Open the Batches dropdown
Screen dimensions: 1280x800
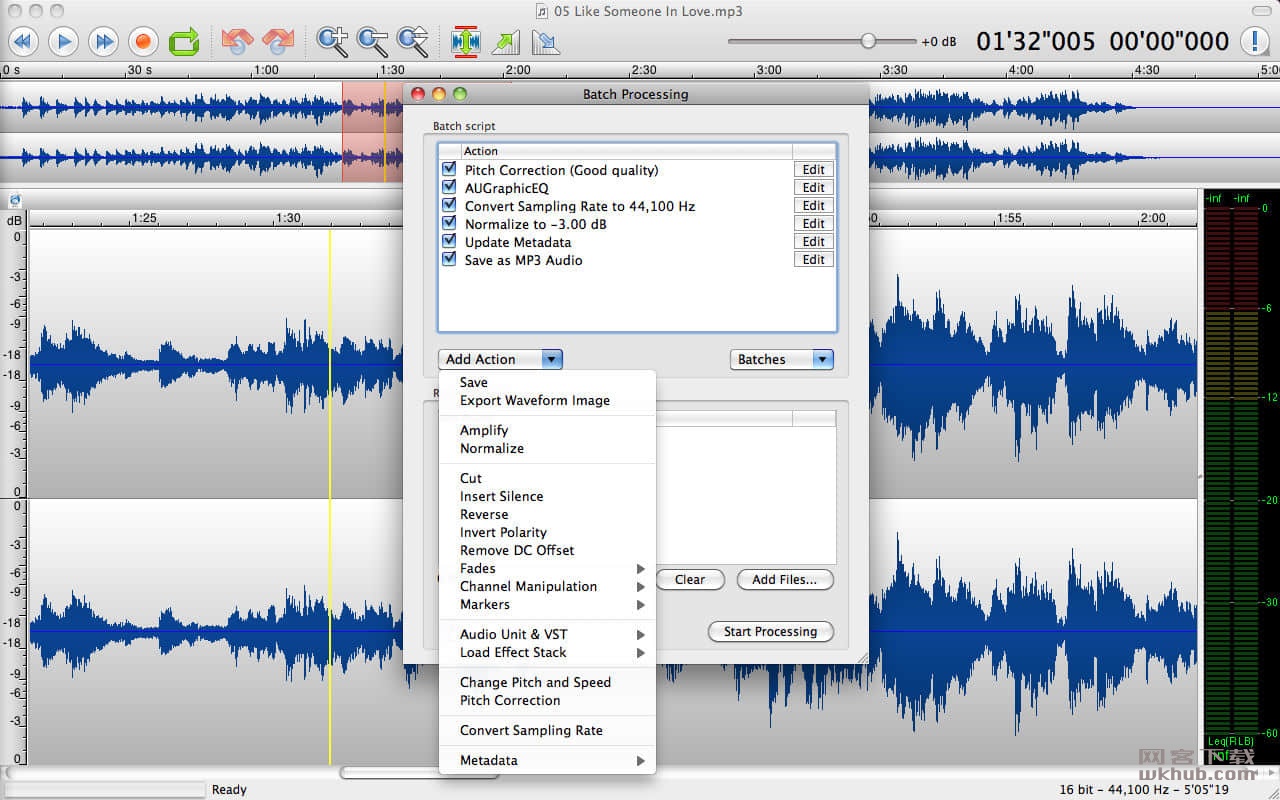click(782, 359)
